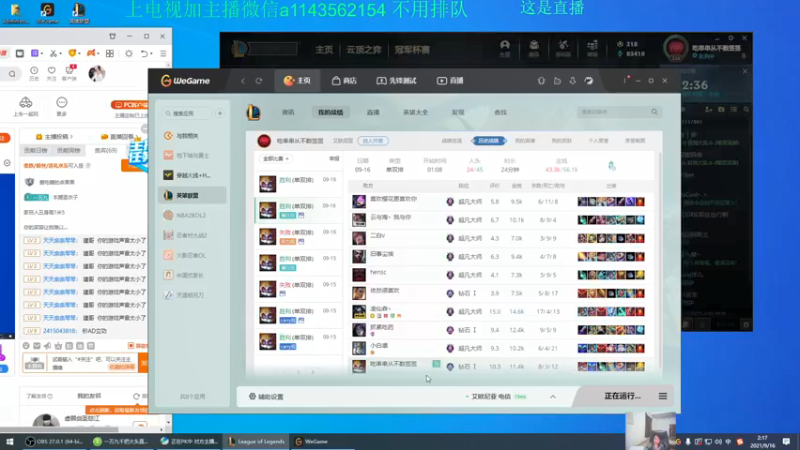Image resolution: width=800 pixels, height=450 pixels.
Task: Open the WeGame 商店 tab
Action: (344, 81)
